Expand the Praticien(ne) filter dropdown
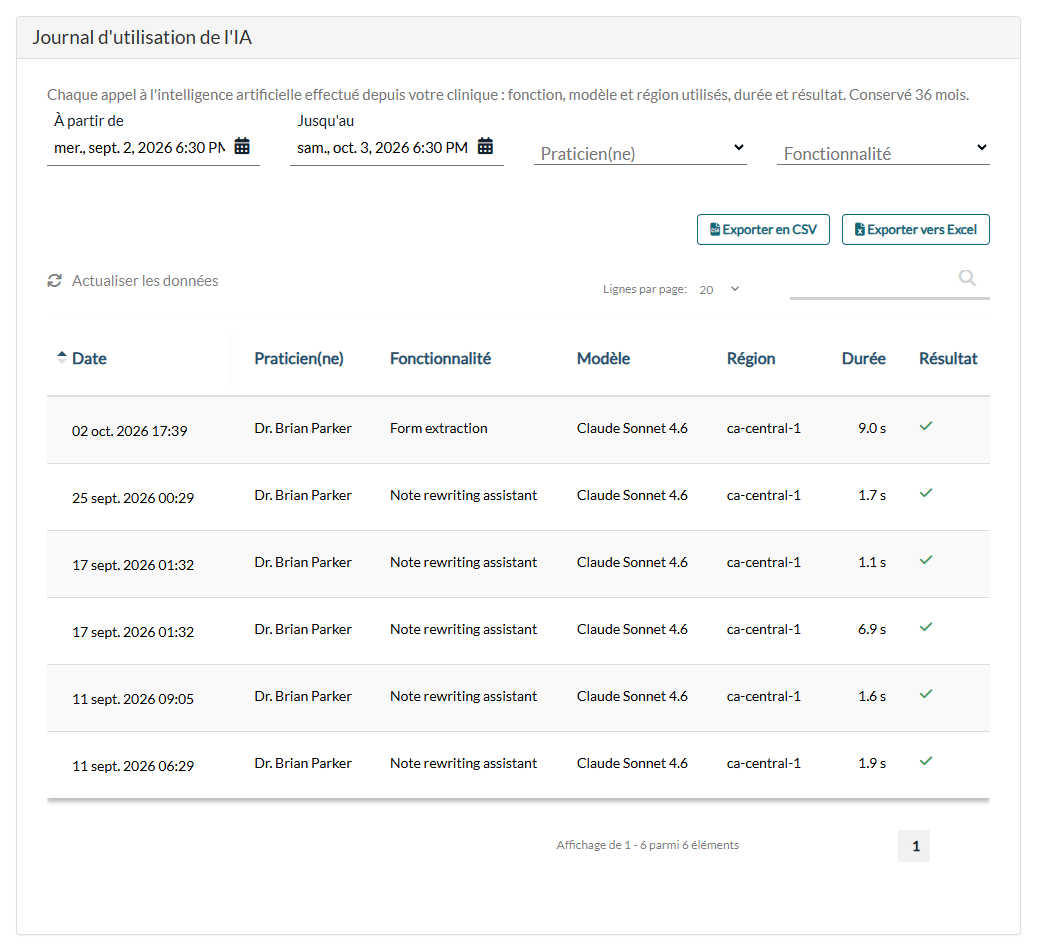This screenshot has width=1037, height=951. pos(640,153)
